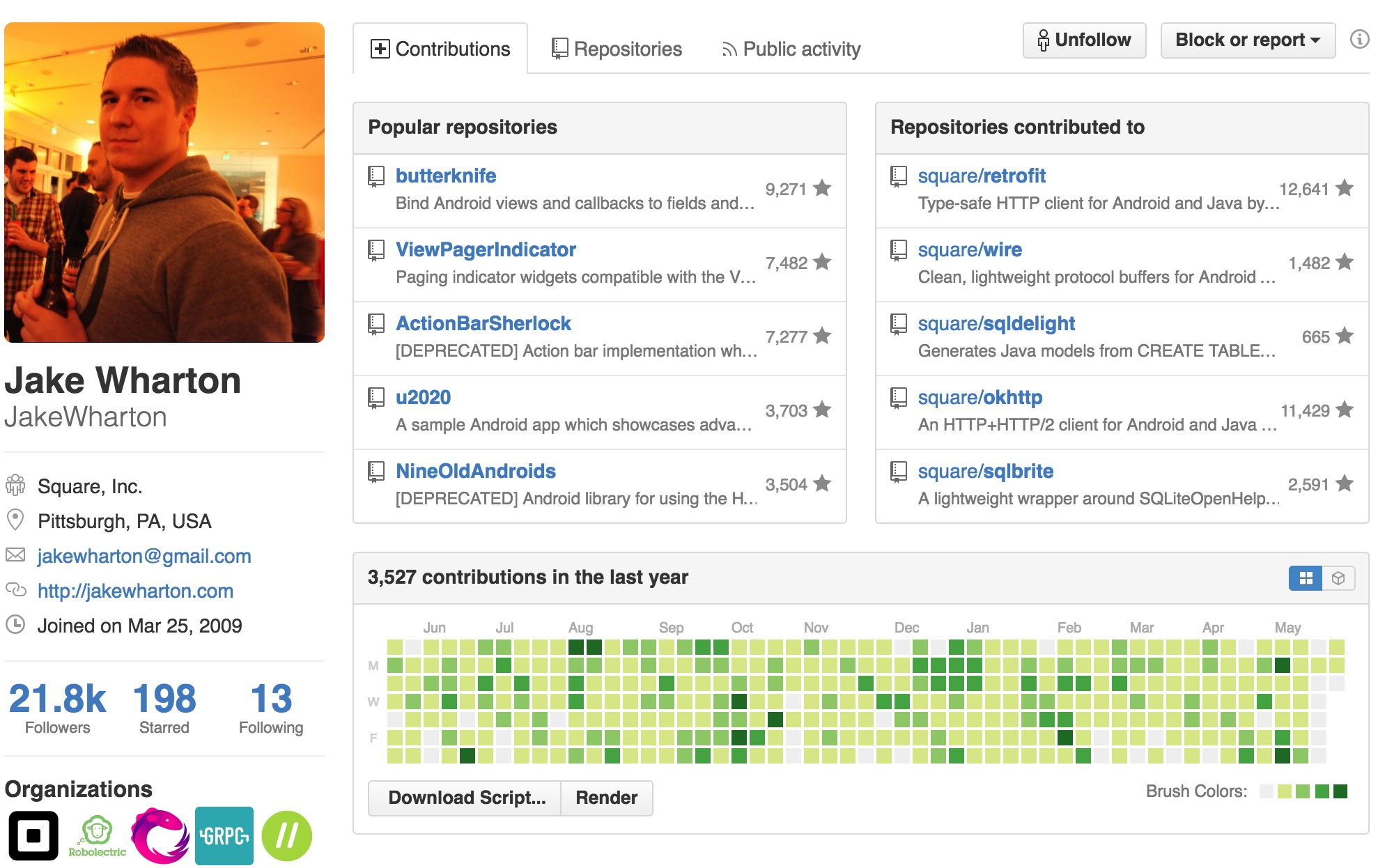Click star icon beside square/retrofit count
1378x868 pixels.
1345,188
